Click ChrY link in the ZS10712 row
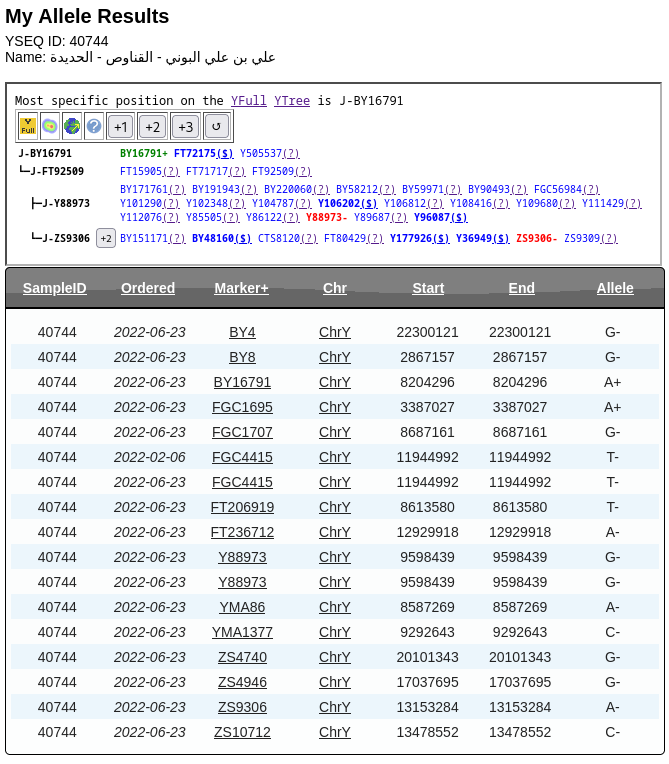The width and height of the screenshot is (669, 764). tap(335, 732)
